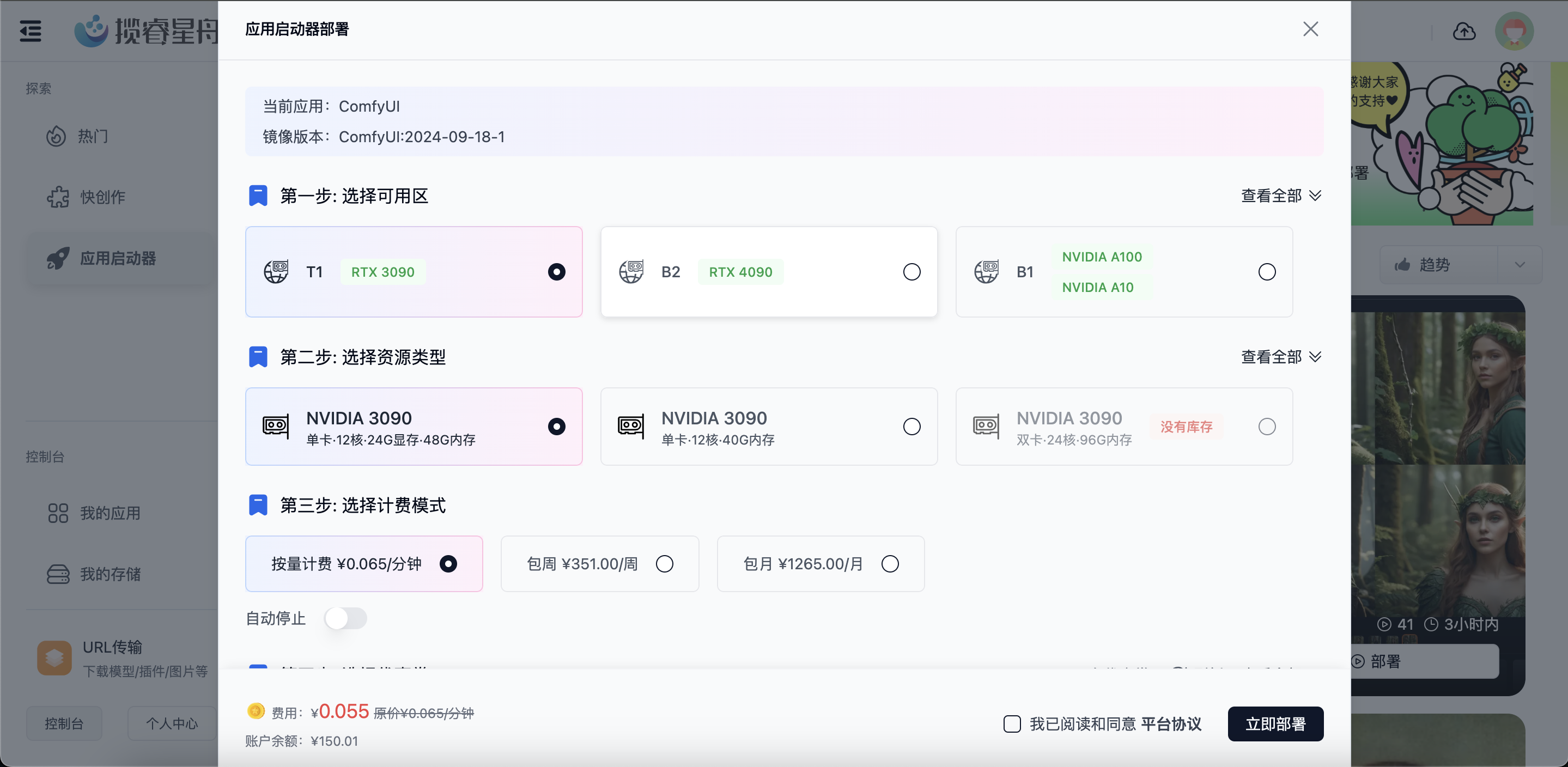Image resolution: width=1568 pixels, height=767 pixels.
Task: Click the cartoon tree banner in background
Action: [1442, 144]
